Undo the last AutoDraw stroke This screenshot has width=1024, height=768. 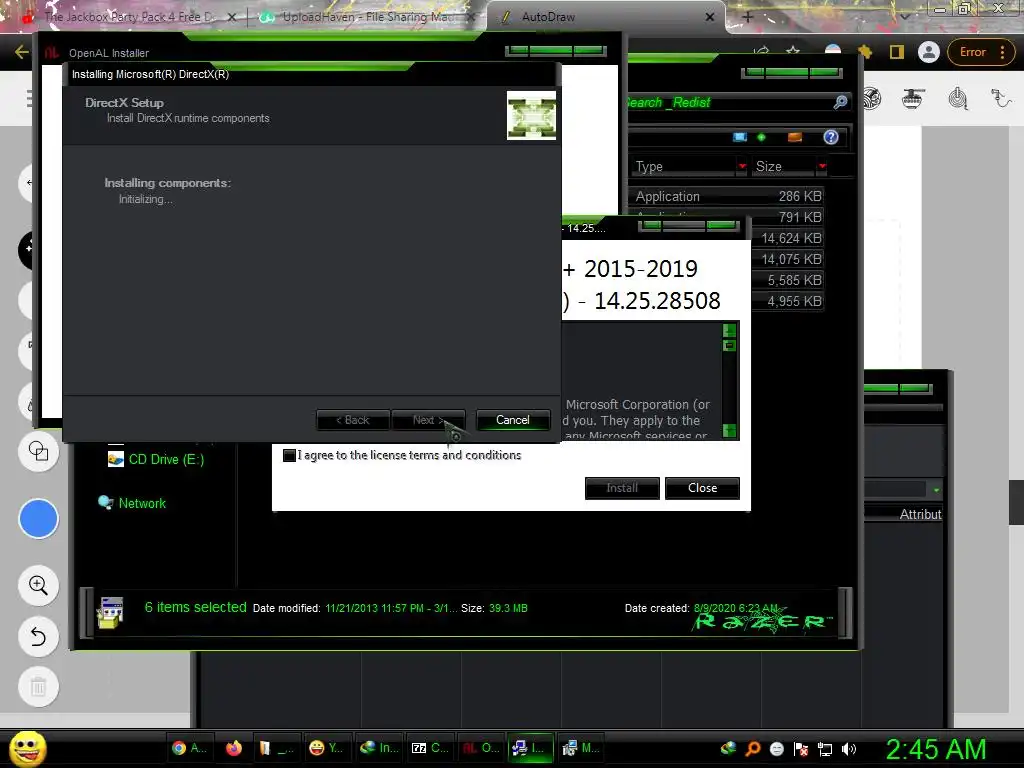[x=39, y=636]
